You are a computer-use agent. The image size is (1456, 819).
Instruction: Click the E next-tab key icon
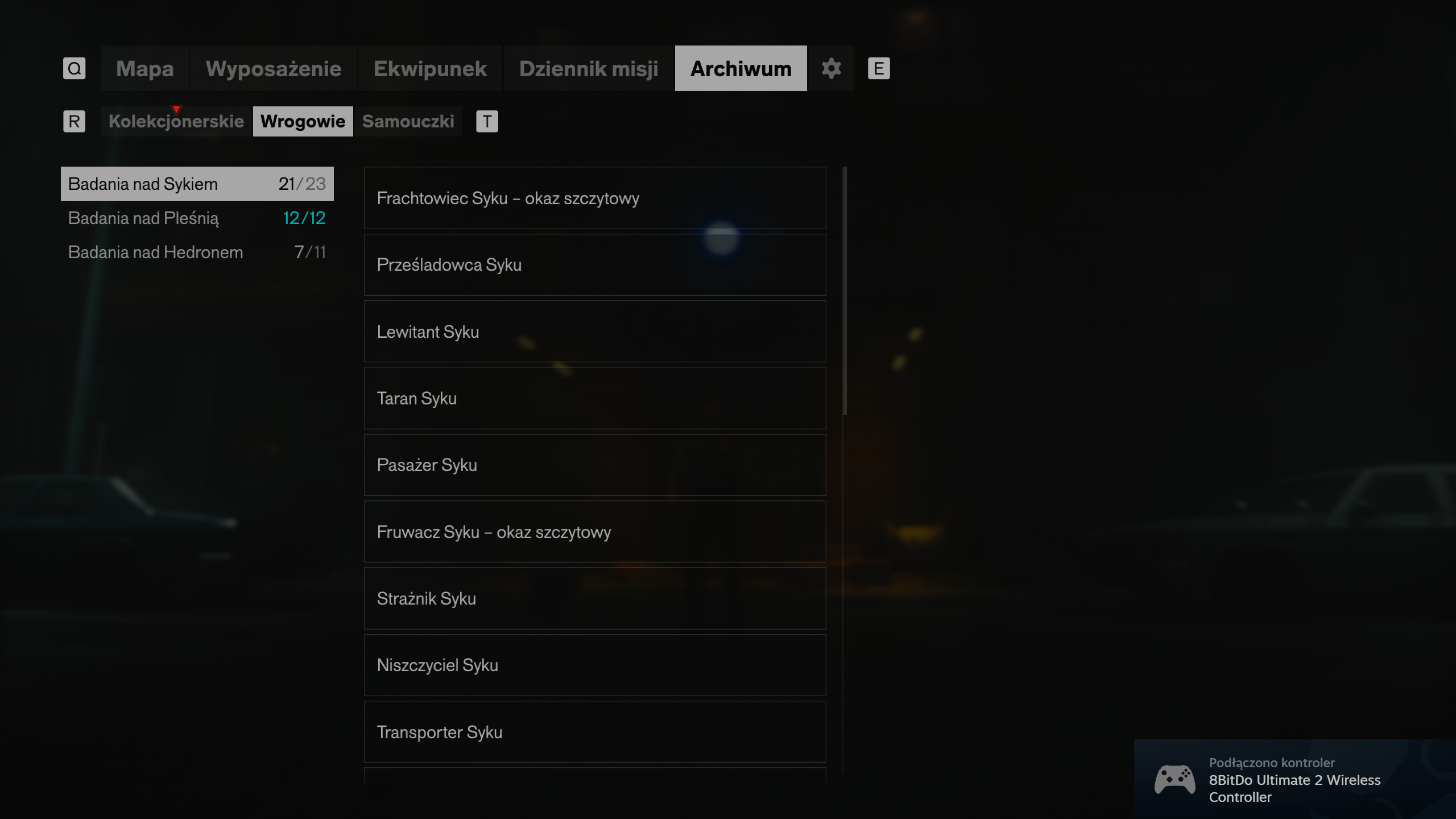879,68
